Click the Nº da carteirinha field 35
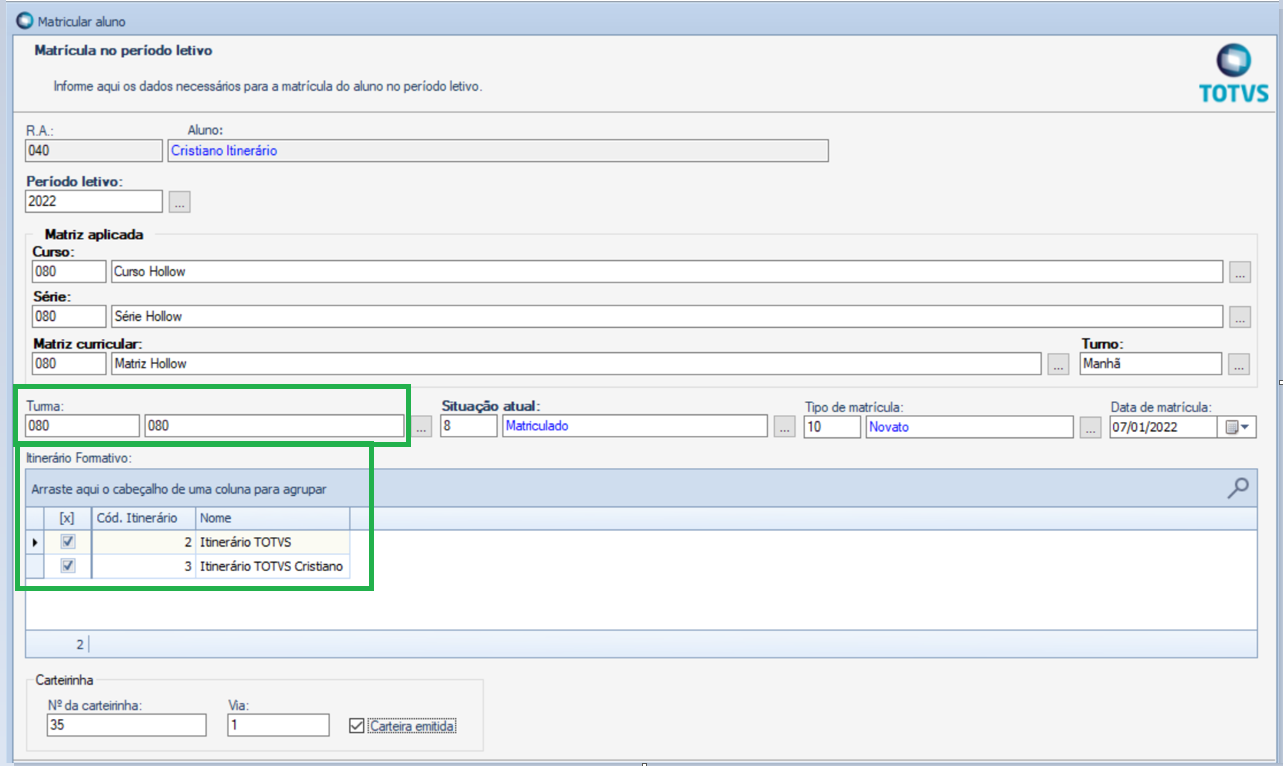 [x=126, y=724]
